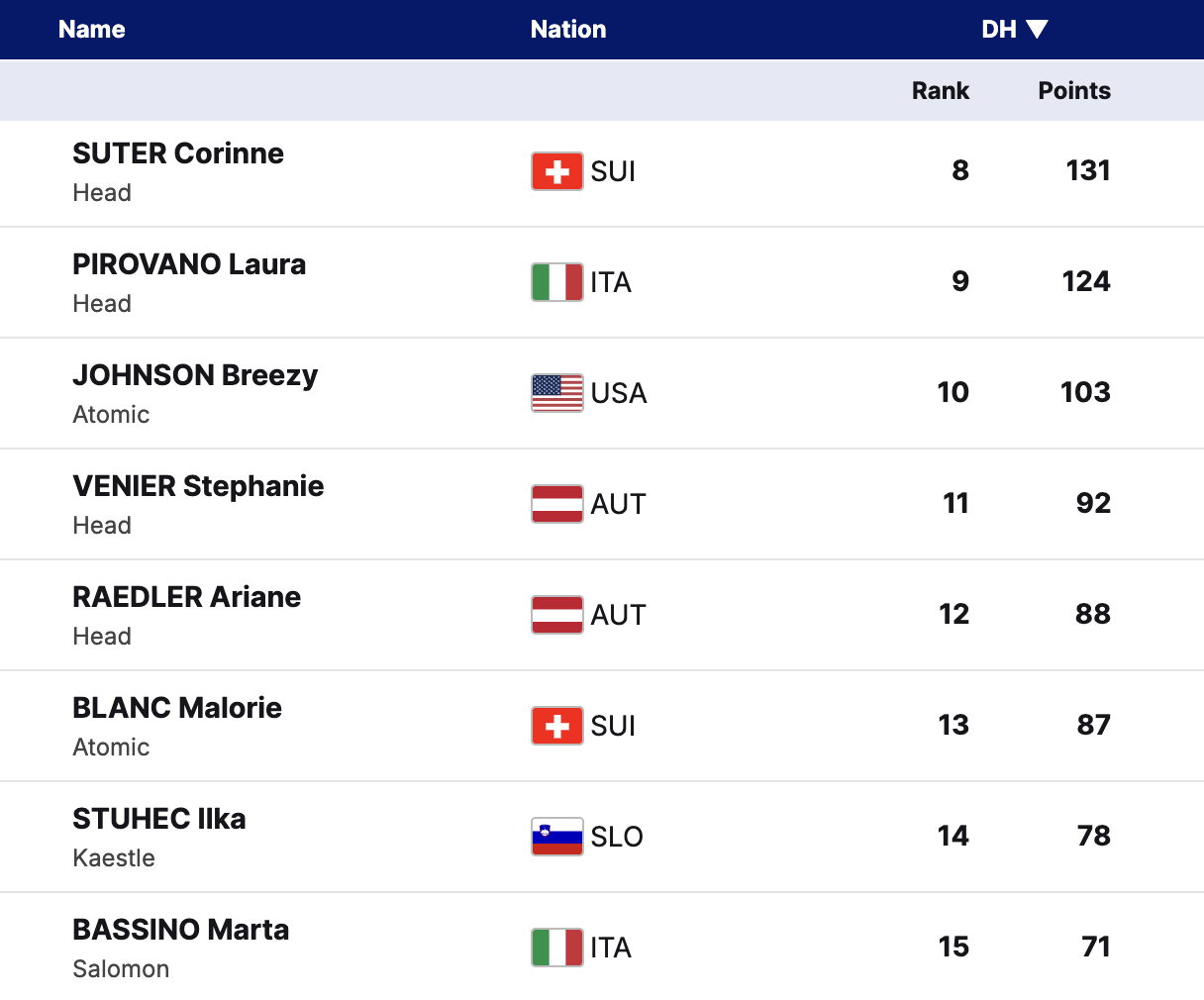Select BASSINO Marta name link
This screenshot has width=1204, height=1000.
[x=181, y=930]
